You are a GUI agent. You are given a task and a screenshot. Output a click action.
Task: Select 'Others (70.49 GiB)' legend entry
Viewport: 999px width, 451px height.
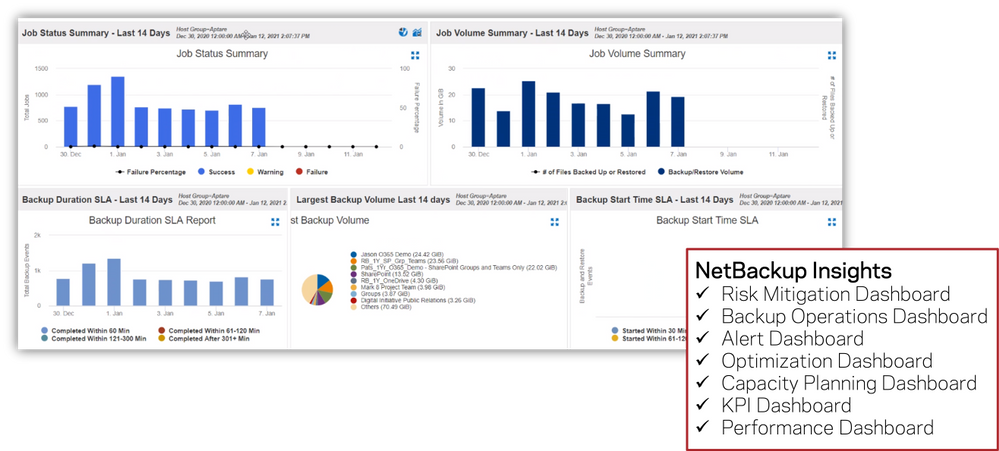(x=380, y=307)
